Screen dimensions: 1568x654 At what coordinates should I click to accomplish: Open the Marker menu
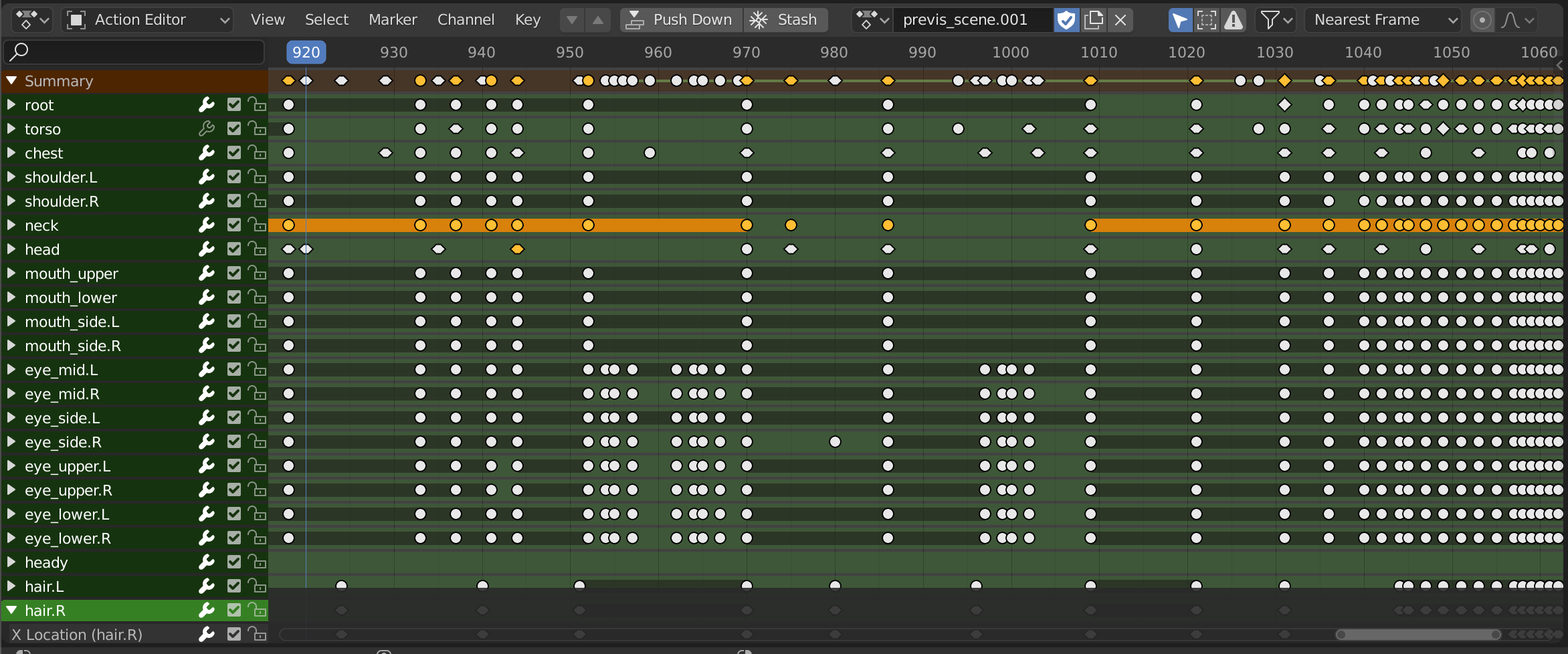392,19
